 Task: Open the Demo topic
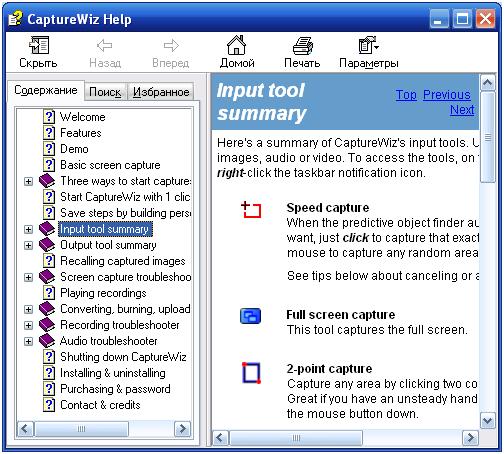coord(74,149)
